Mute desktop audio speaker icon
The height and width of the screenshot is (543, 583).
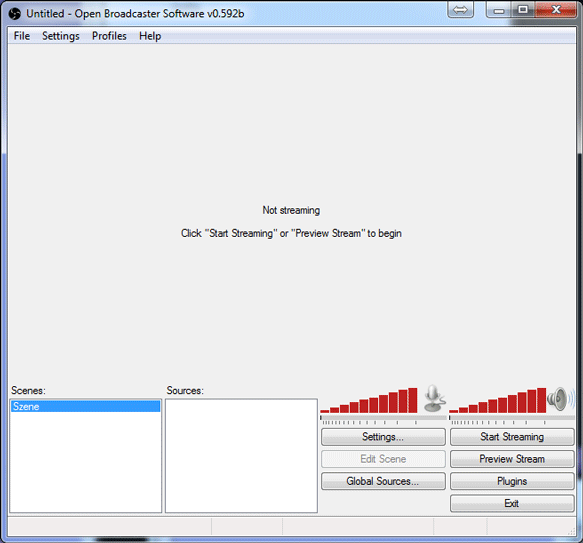click(x=560, y=399)
